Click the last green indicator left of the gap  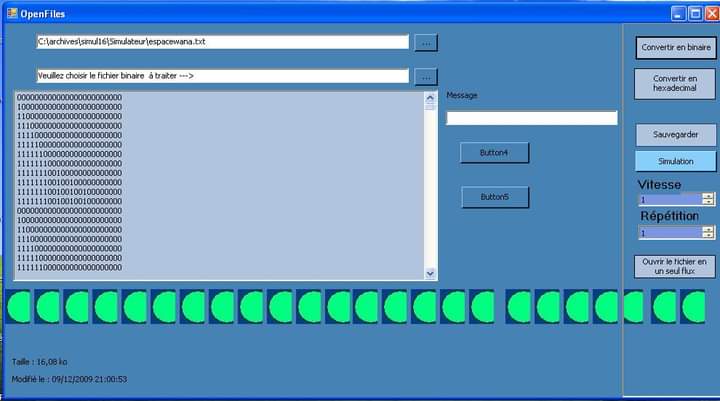point(483,306)
